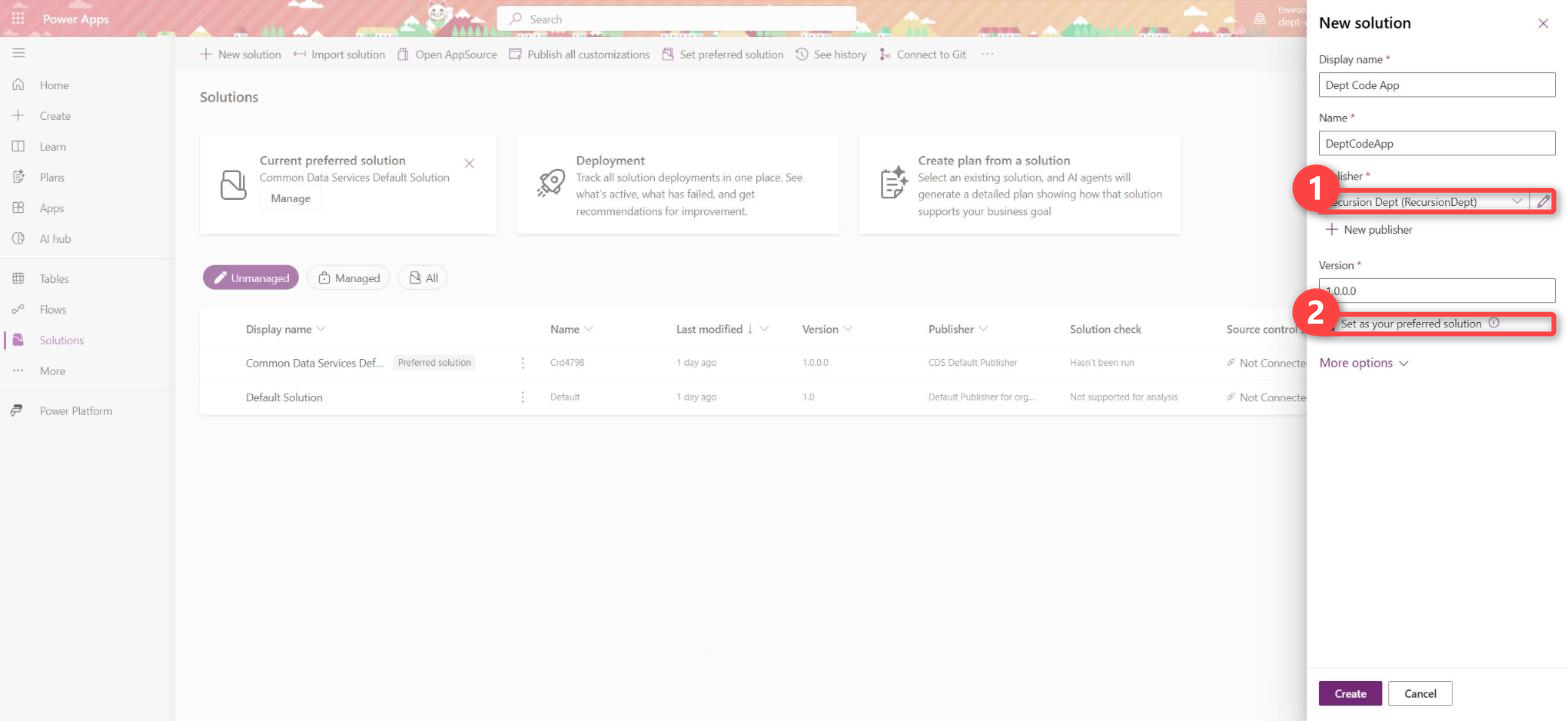Open the app launcher waffle icon
The height and width of the screenshot is (721, 1568).
(18, 18)
